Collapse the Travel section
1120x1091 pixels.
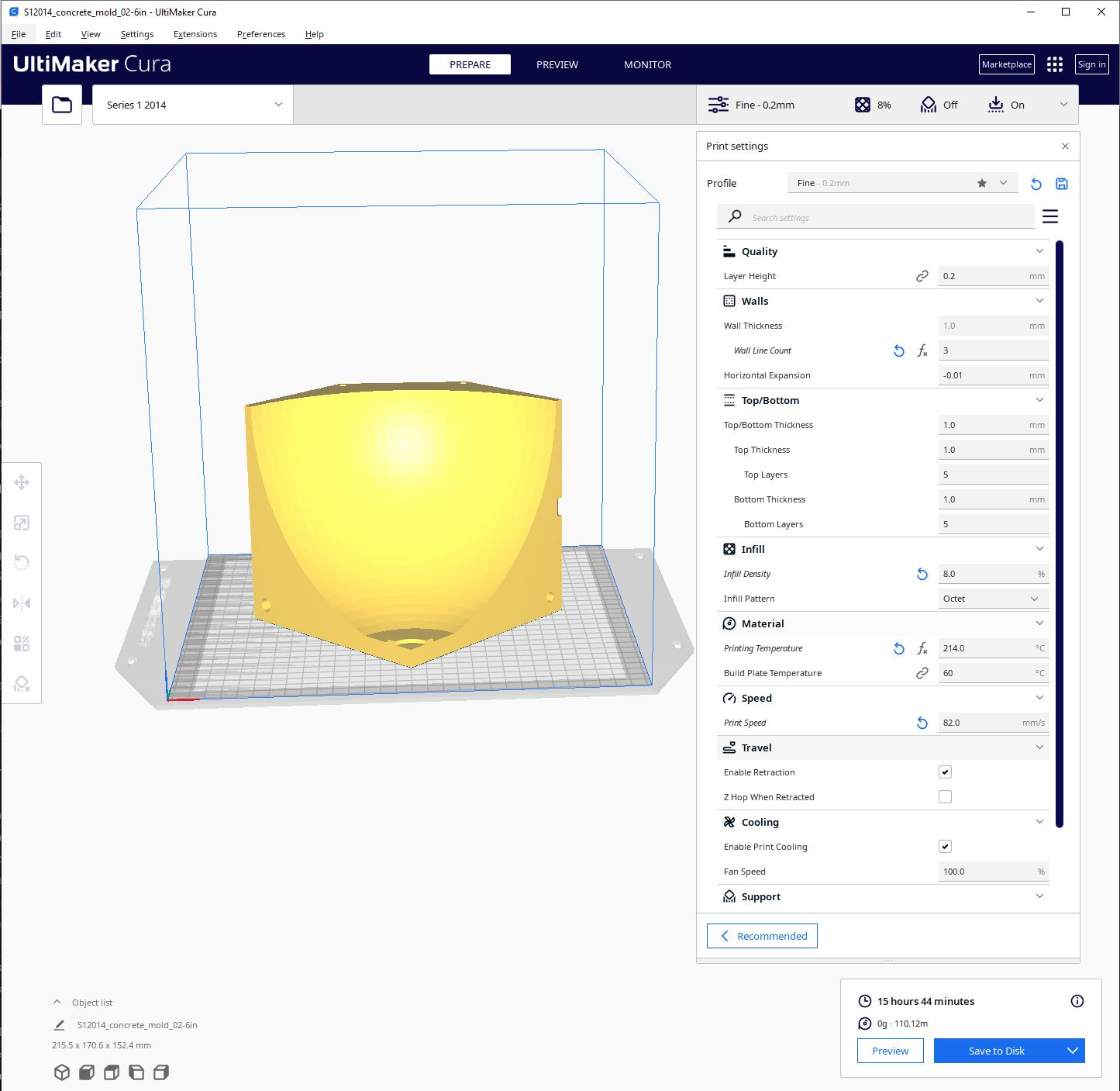(x=883, y=747)
